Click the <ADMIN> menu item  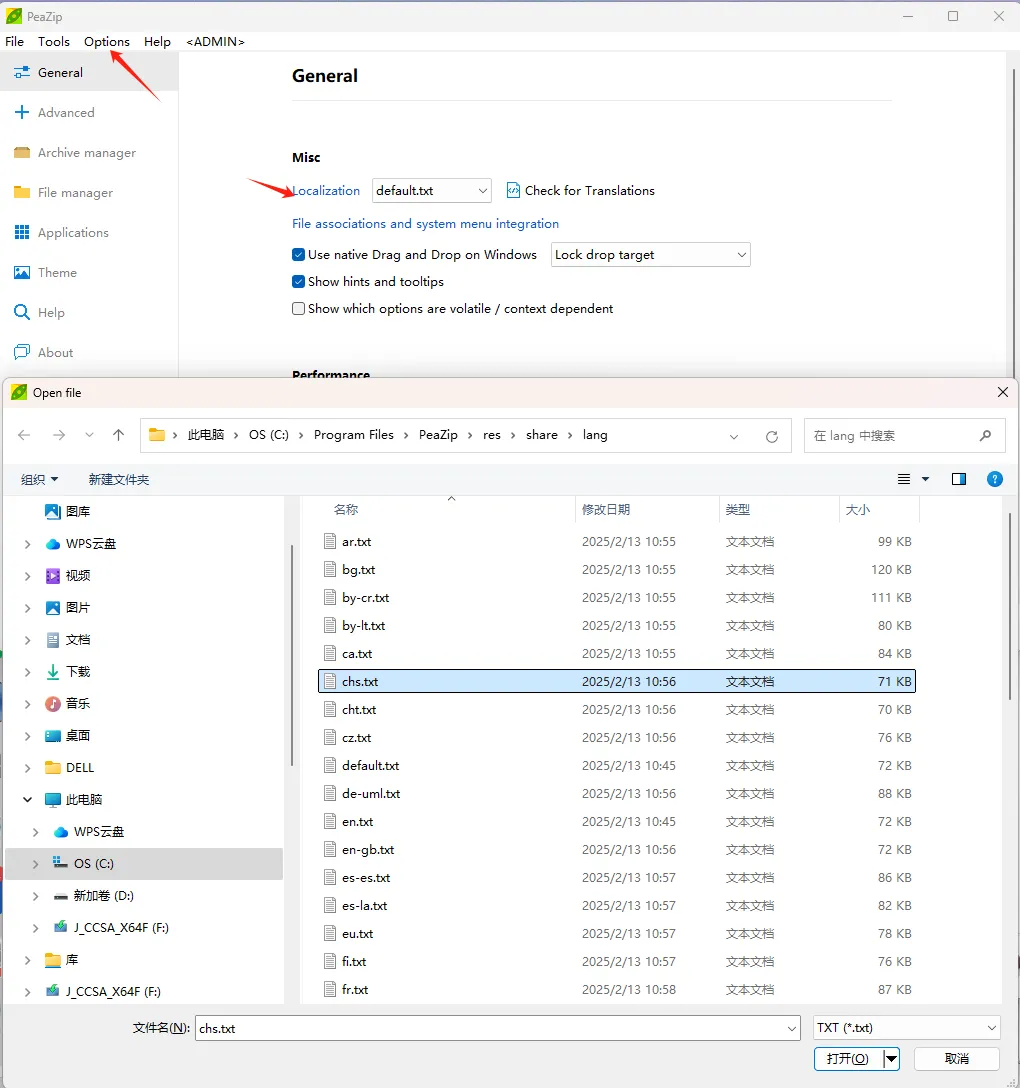point(215,42)
